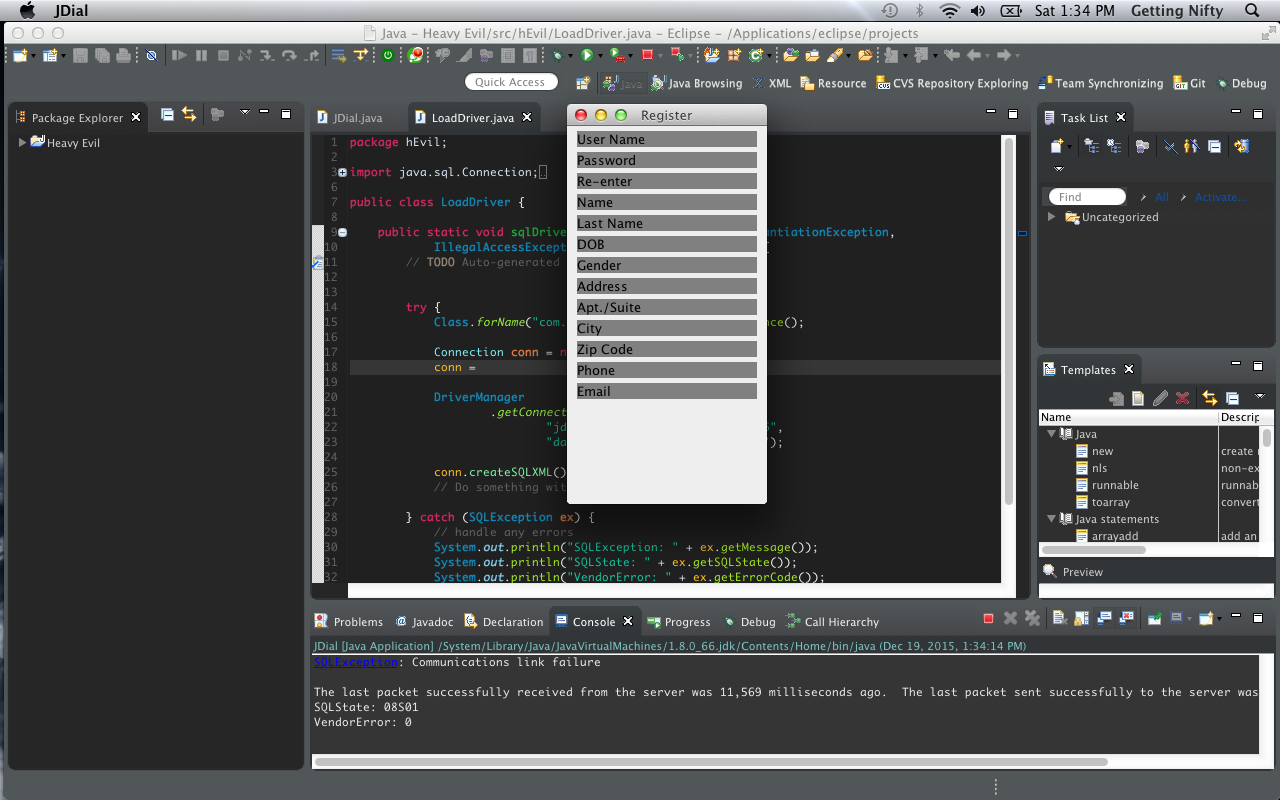Image resolution: width=1280 pixels, height=800 pixels.
Task: Click the New Java Package icon
Action: point(734,55)
